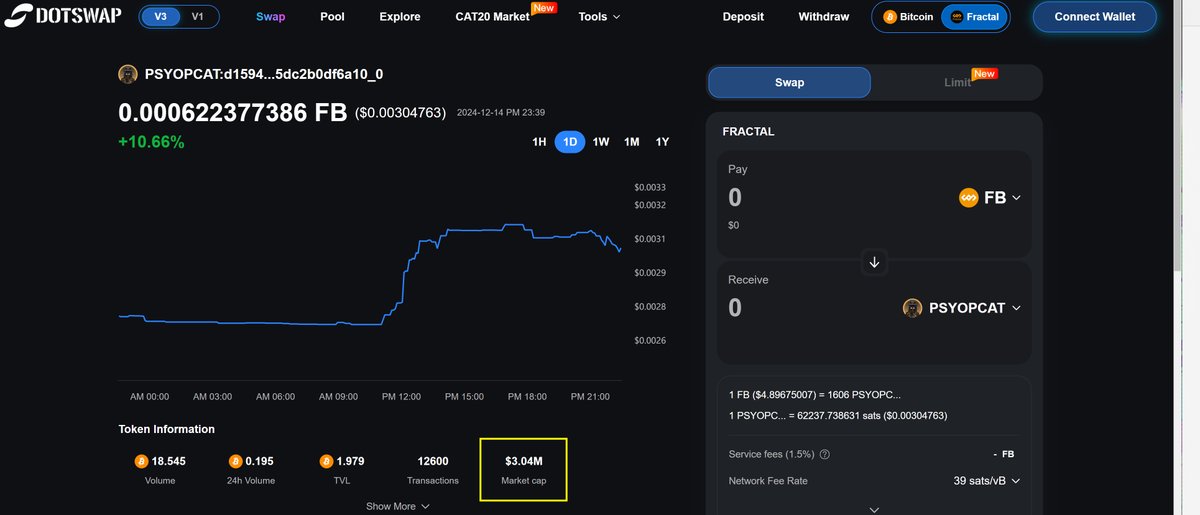Select the 1D chart range
The width and height of the screenshot is (1200, 515).
pyautogui.click(x=570, y=142)
